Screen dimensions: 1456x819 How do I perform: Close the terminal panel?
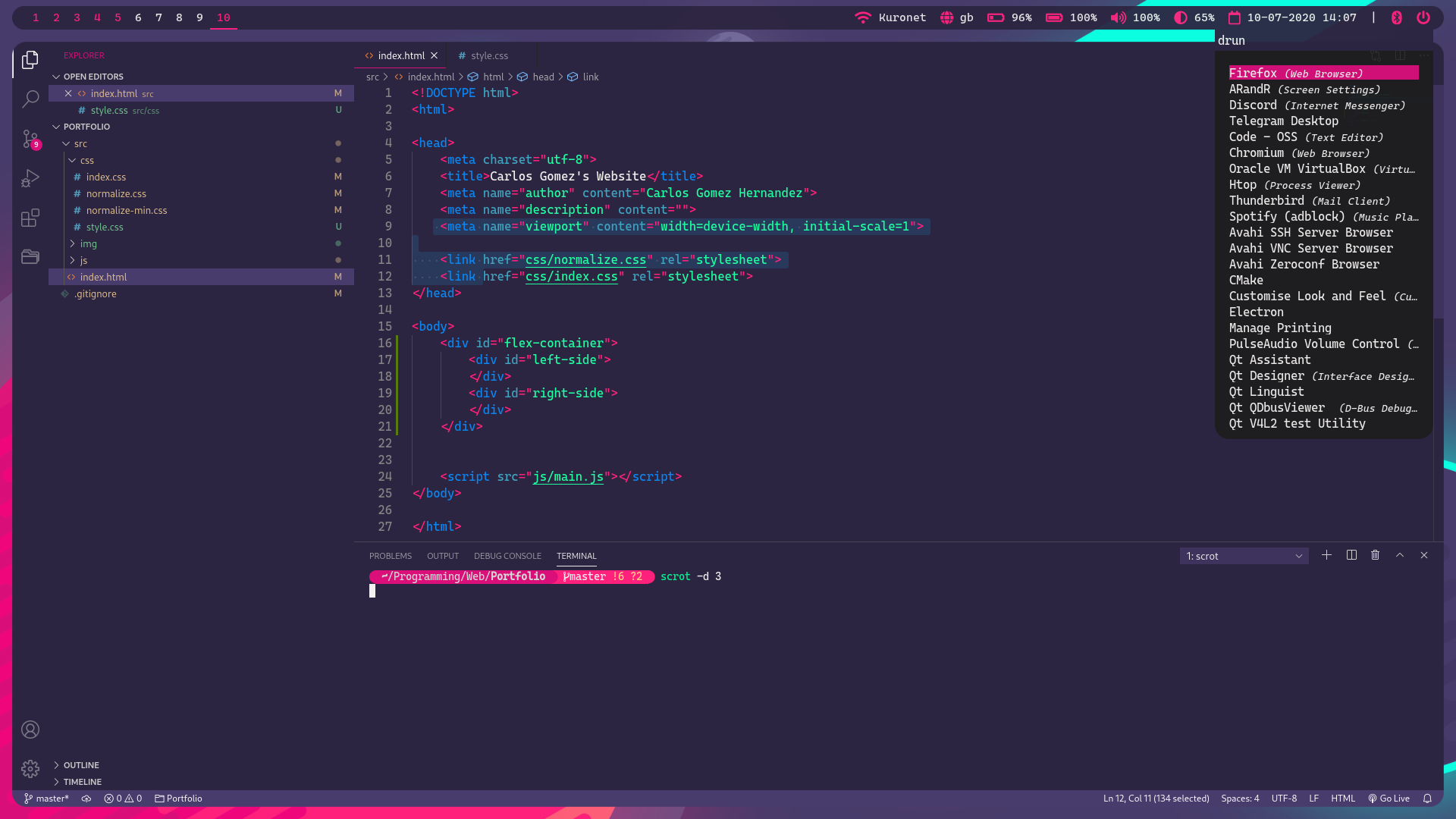1424,555
